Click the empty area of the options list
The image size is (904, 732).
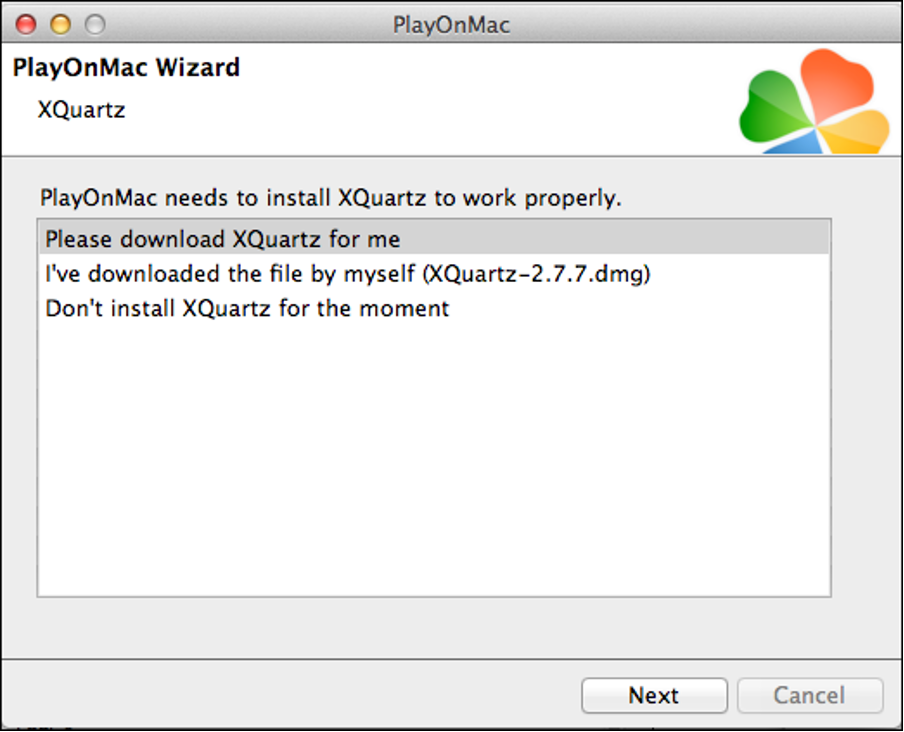(x=433, y=460)
